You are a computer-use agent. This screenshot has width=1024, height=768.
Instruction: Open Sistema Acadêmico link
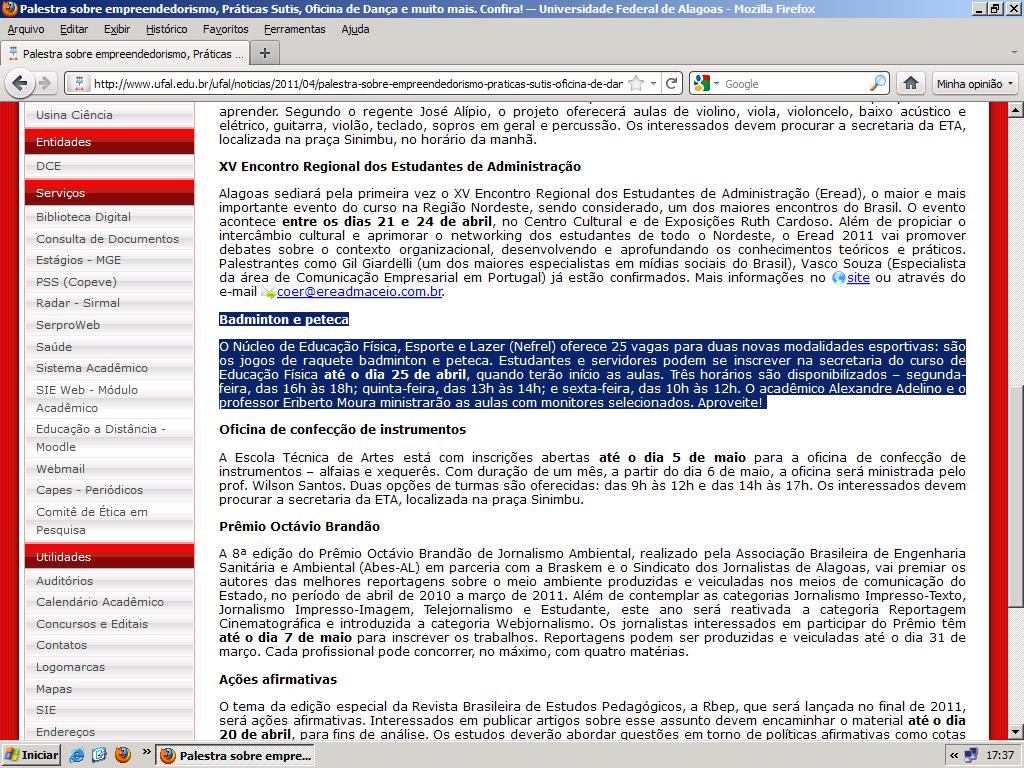92,368
